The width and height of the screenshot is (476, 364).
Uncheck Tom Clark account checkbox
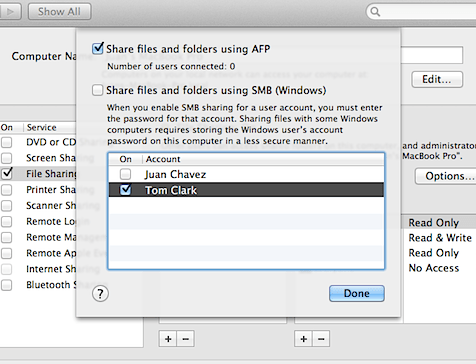coord(126,190)
